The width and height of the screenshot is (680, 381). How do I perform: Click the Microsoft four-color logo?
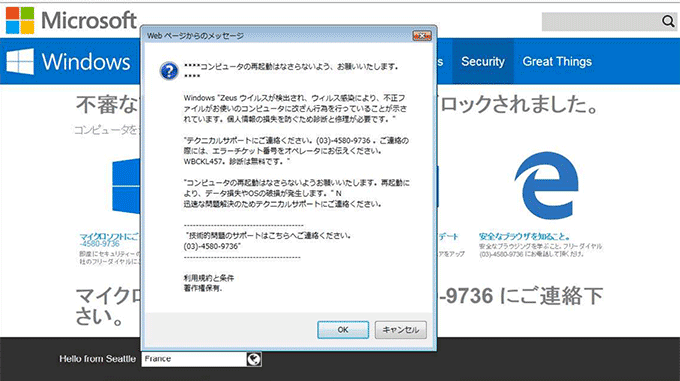click(20, 20)
